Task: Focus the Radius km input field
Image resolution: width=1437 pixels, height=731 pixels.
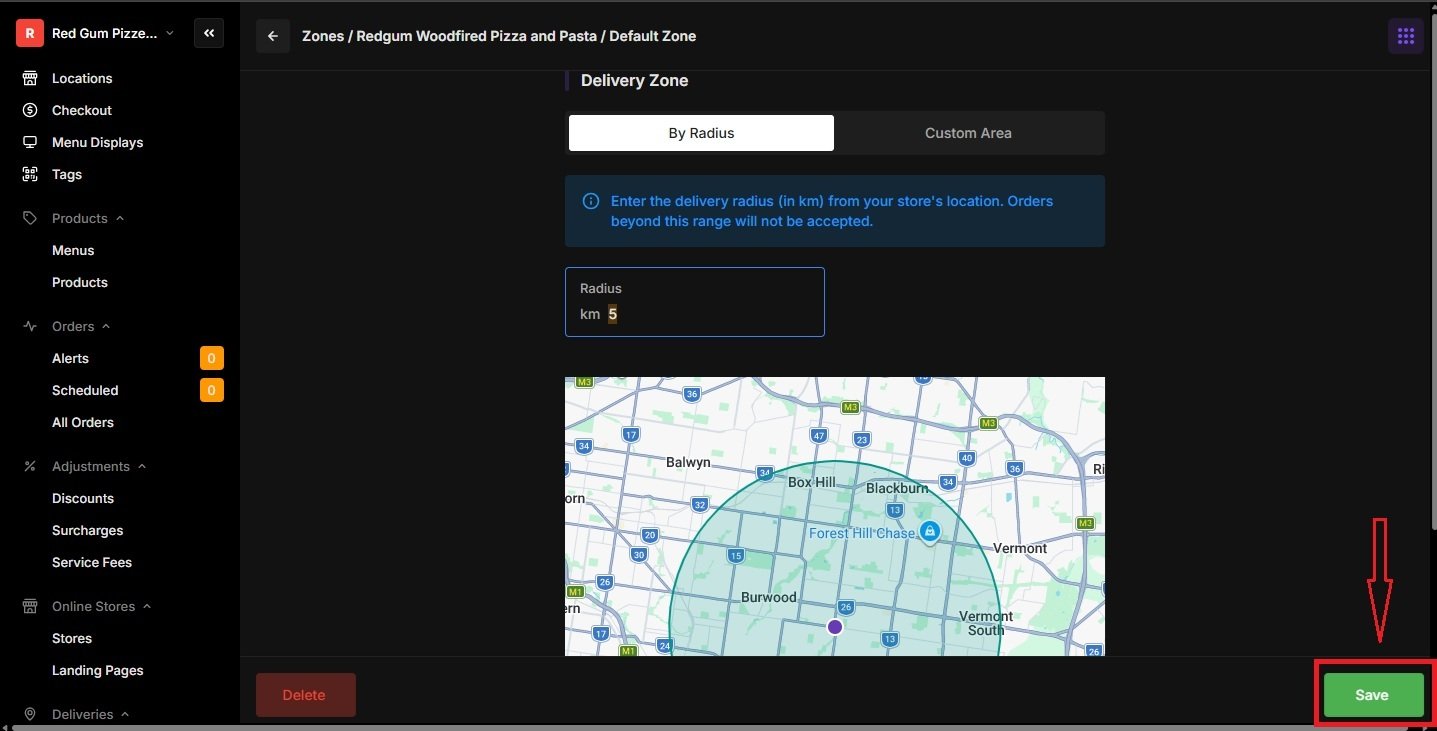Action: (x=695, y=302)
